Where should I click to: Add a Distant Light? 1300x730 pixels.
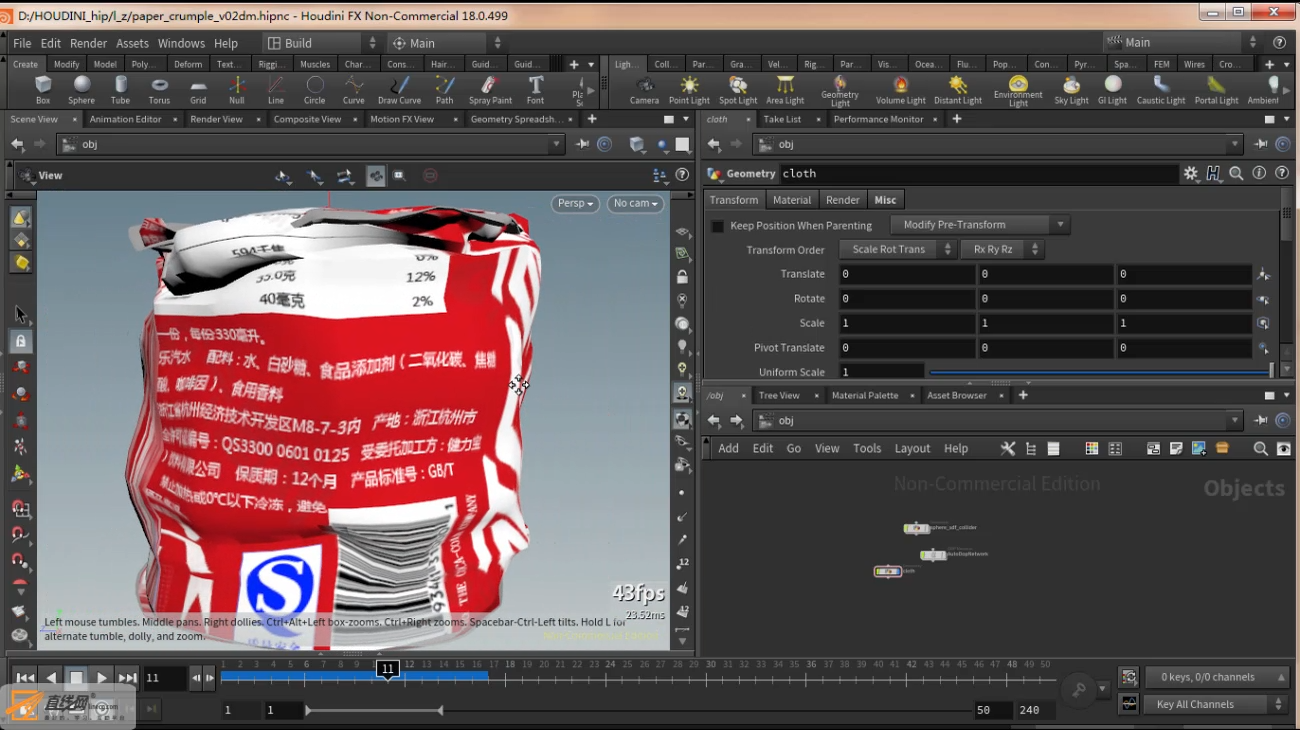[x=958, y=90]
